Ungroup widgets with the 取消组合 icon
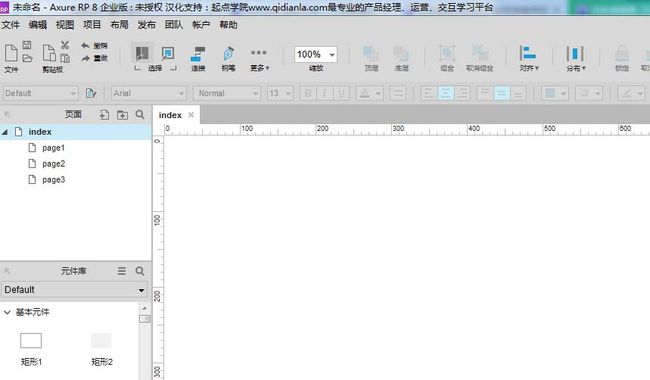650x380 pixels. [480, 58]
